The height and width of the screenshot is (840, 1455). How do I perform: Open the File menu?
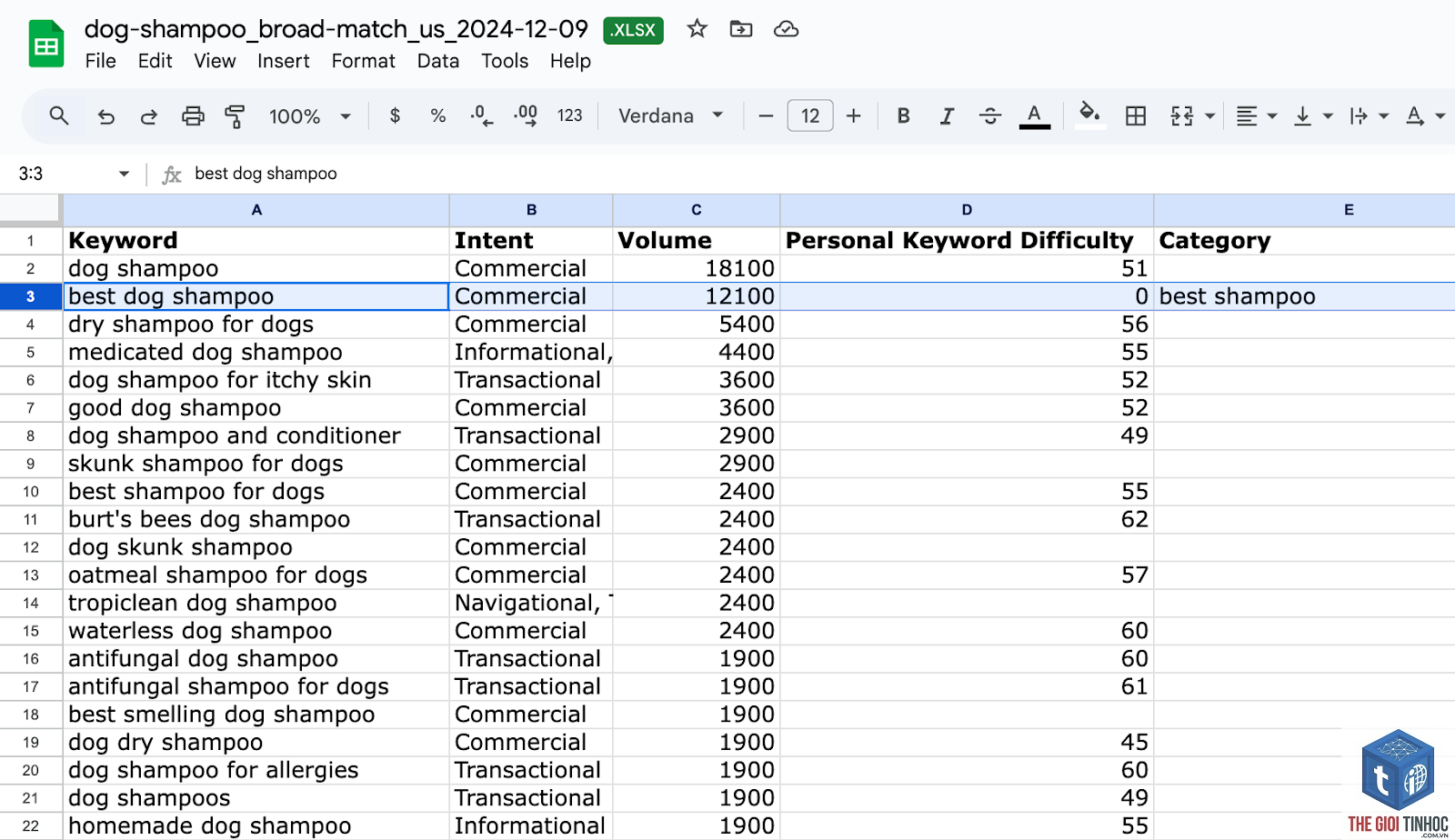tap(100, 61)
